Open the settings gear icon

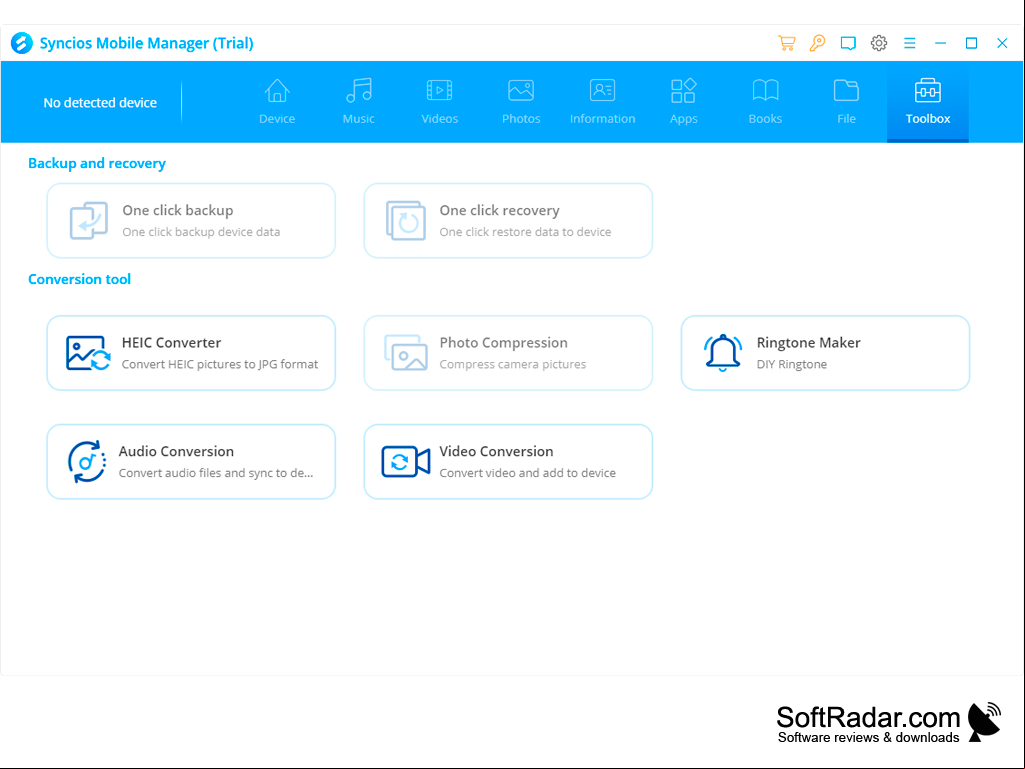tap(879, 43)
